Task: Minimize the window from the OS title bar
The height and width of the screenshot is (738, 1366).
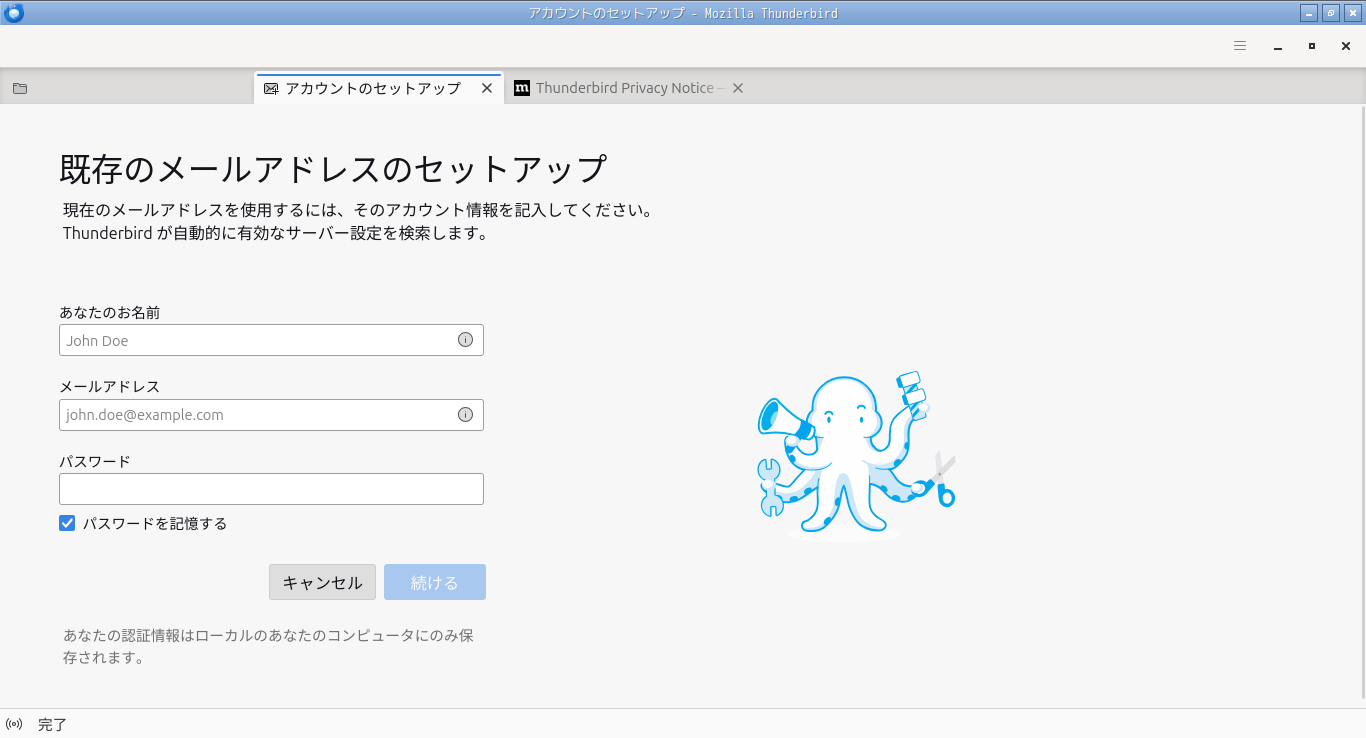Action: (x=1309, y=13)
